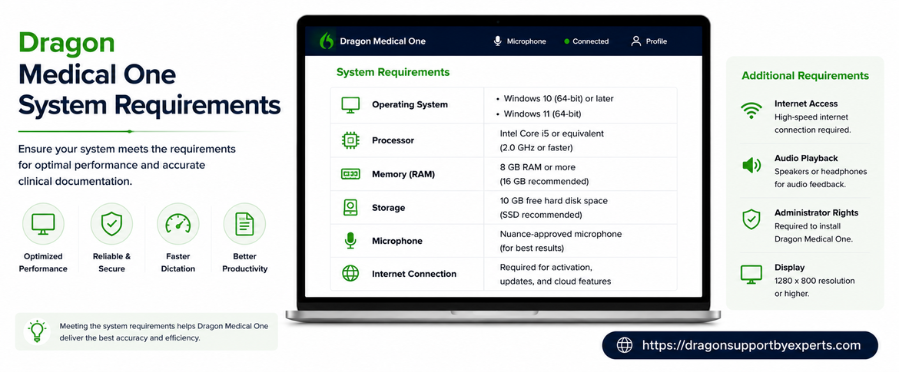Image resolution: width=899 pixels, height=372 pixels.
Task: Click the Storage label
Action: tap(389, 207)
